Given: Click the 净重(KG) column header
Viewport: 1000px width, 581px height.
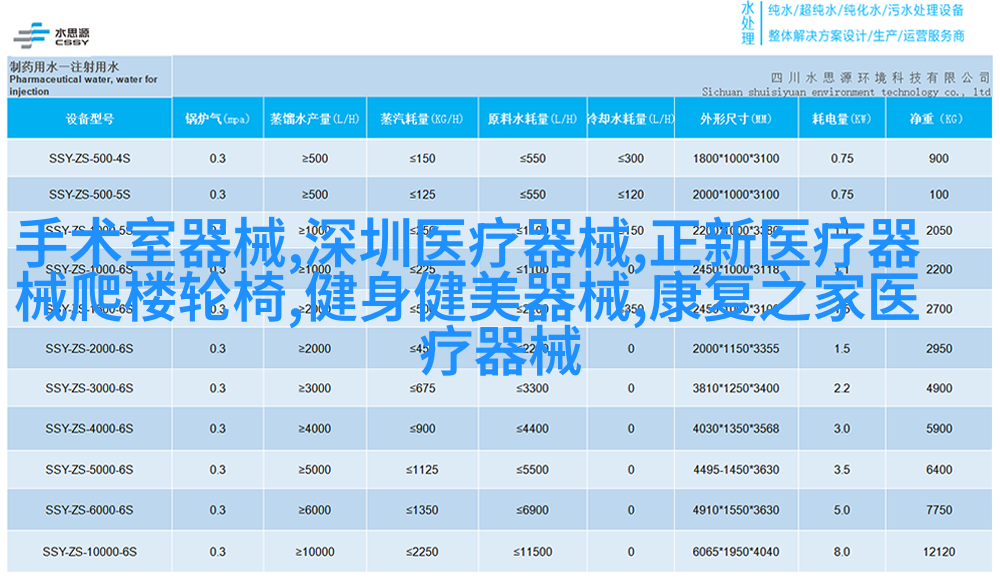Looking at the screenshot, I should coord(937,119).
